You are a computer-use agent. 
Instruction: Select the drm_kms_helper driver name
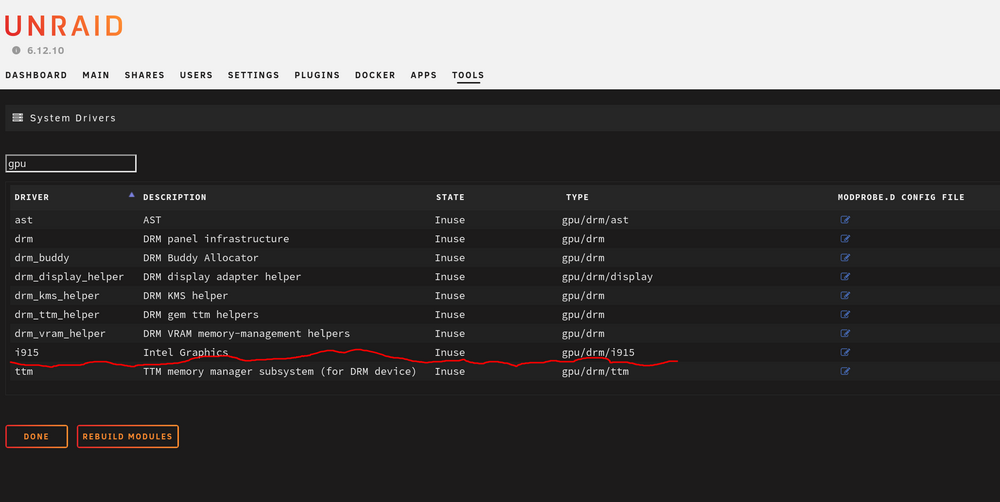57,295
